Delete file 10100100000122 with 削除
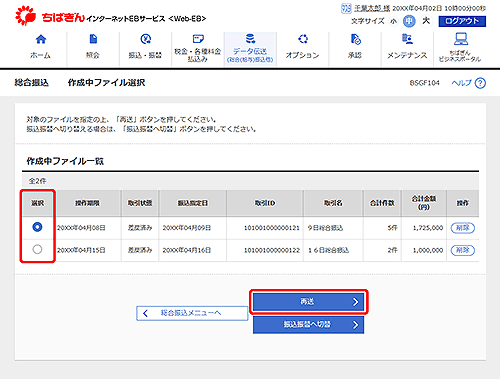The width and height of the screenshot is (500, 379). pyautogui.click(x=463, y=250)
